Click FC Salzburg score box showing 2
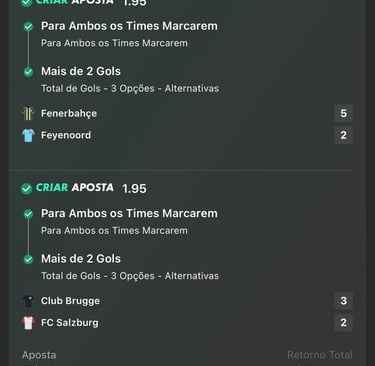This screenshot has width=375, height=366. coord(344,323)
